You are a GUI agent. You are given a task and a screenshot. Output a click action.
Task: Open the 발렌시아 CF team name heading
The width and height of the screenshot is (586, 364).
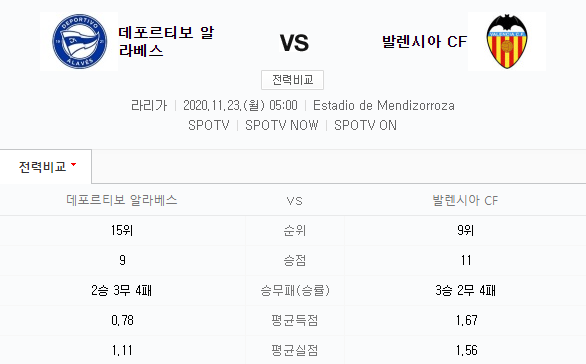pyautogui.click(x=424, y=41)
